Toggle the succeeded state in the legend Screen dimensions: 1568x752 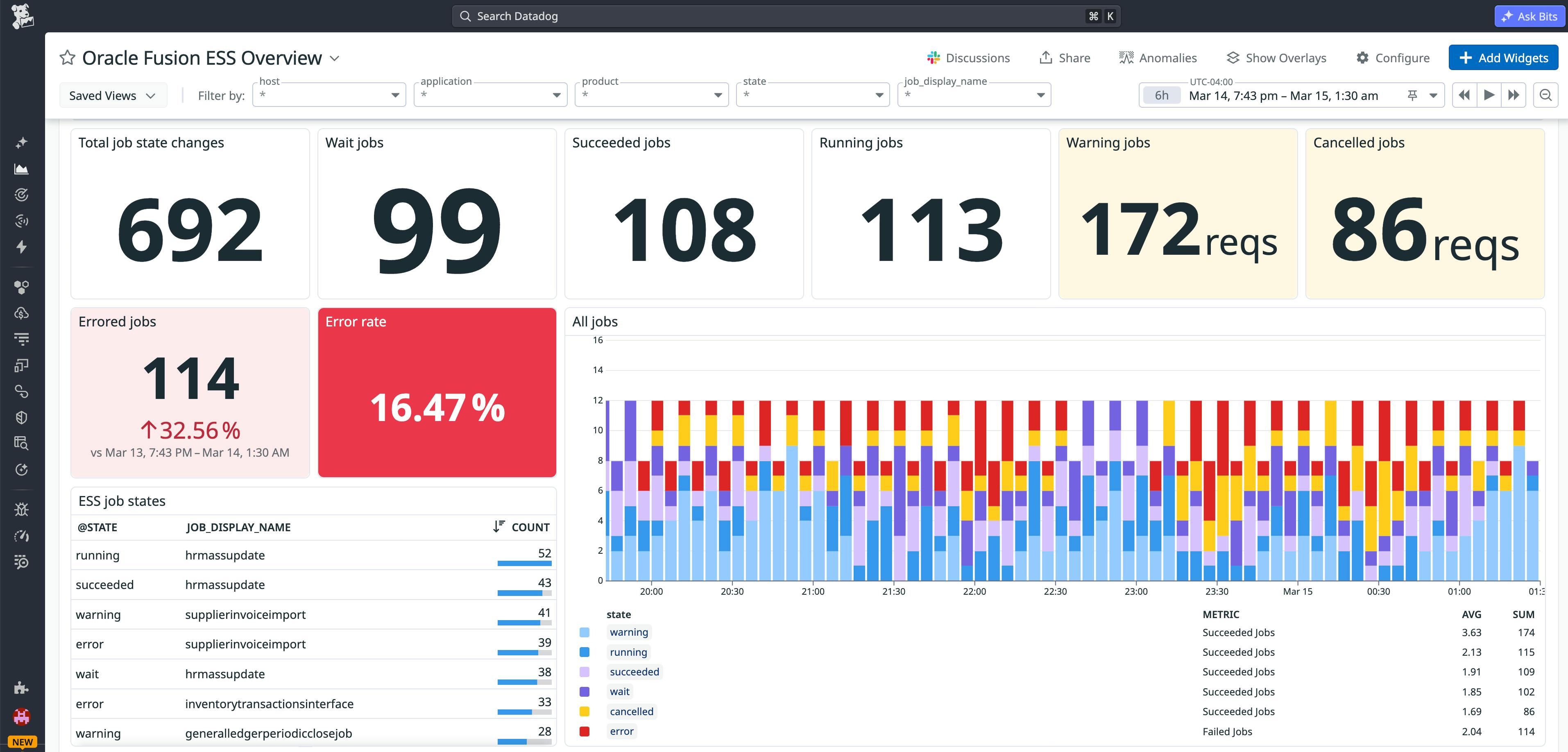634,672
